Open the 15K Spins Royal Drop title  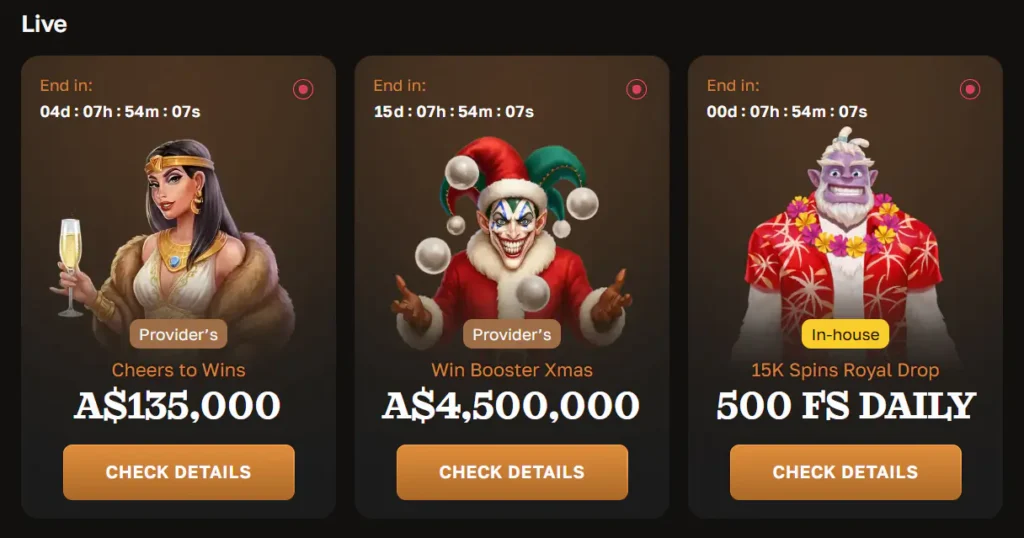(845, 370)
